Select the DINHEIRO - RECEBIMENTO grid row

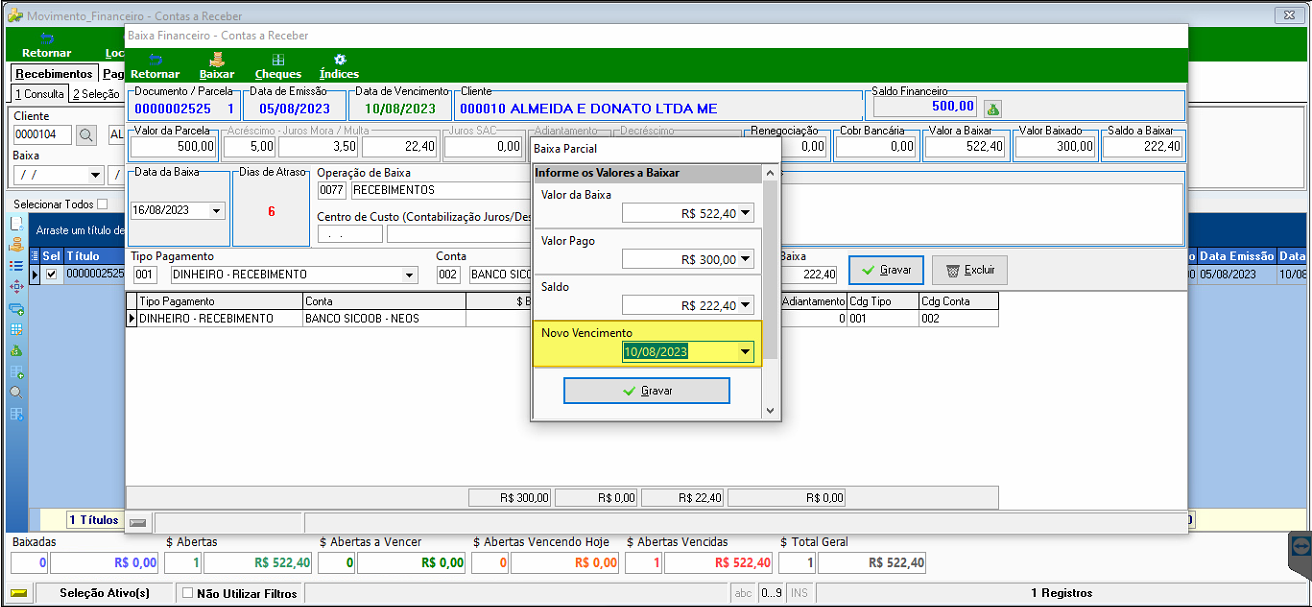(x=562, y=318)
